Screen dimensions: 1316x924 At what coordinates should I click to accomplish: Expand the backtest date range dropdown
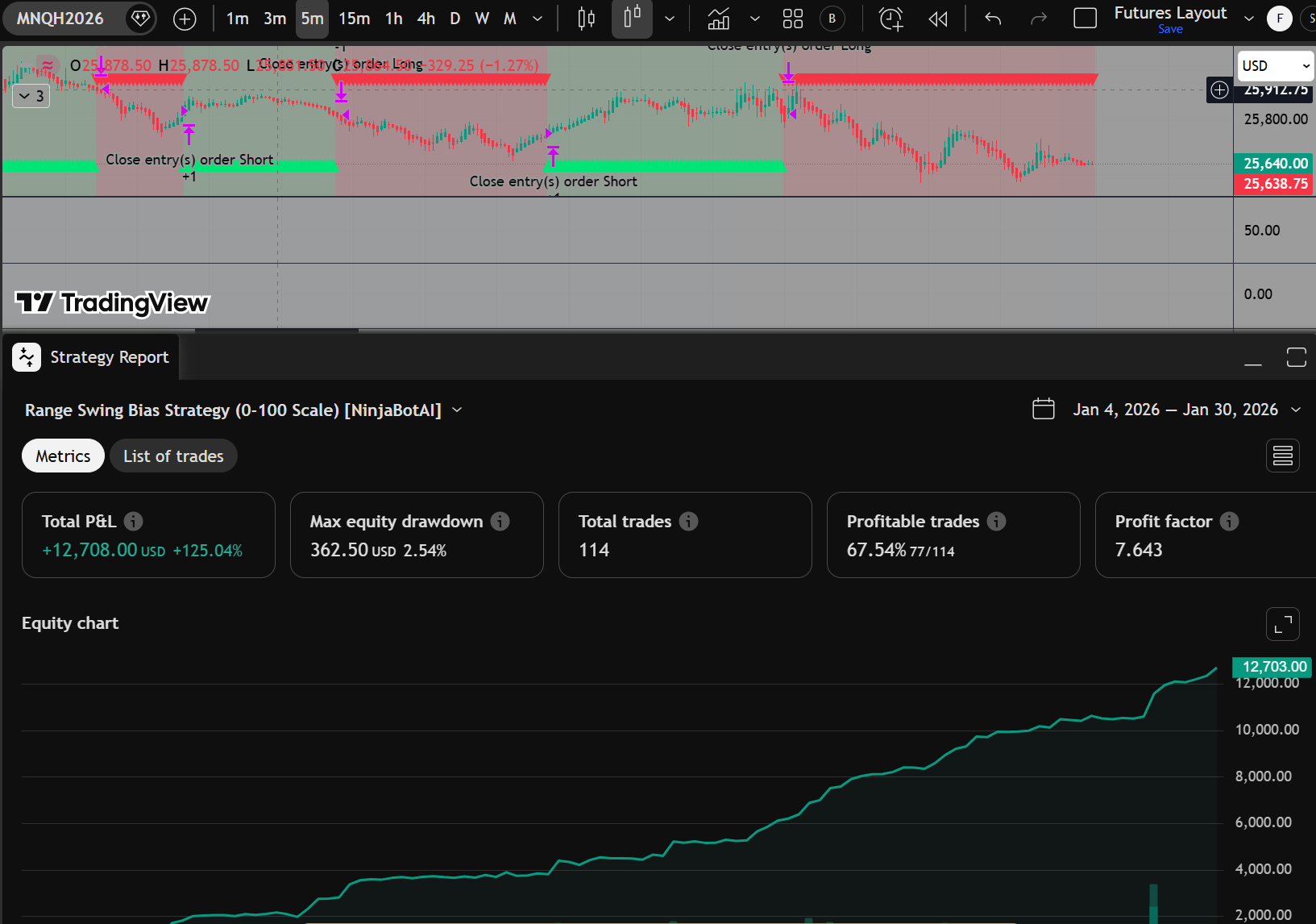tap(1296, 410)
